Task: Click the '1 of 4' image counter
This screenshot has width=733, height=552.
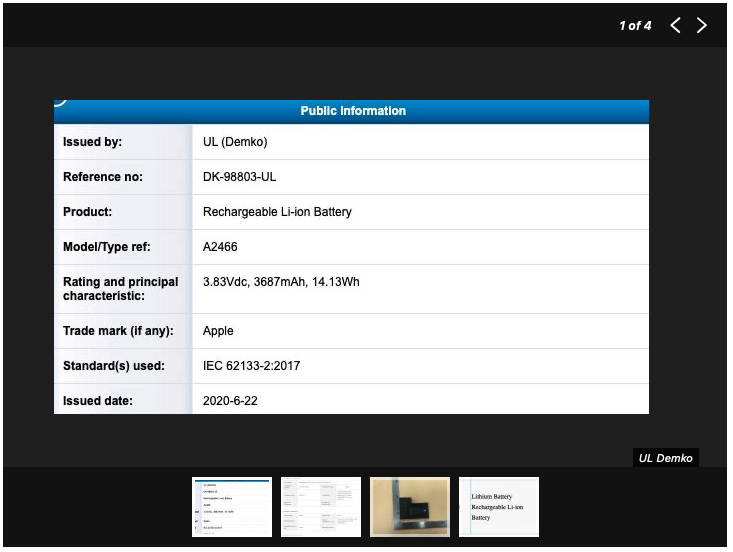Action: click(x=635, y=26)
